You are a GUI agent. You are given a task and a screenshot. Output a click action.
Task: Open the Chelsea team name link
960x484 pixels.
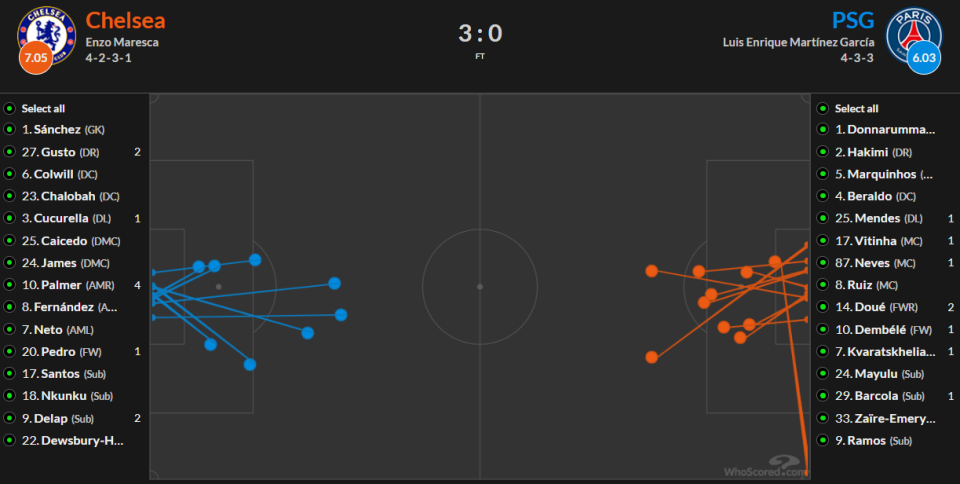126,20
